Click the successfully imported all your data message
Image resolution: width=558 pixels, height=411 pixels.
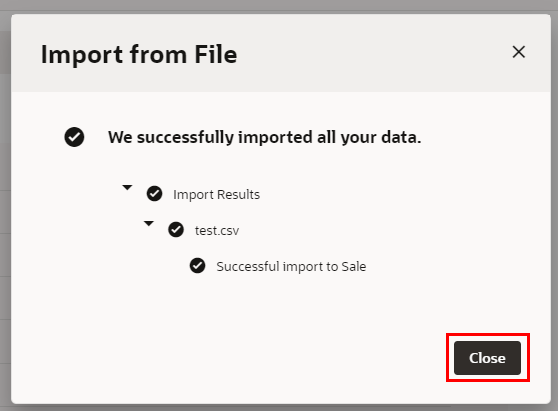tap(265, 137)
